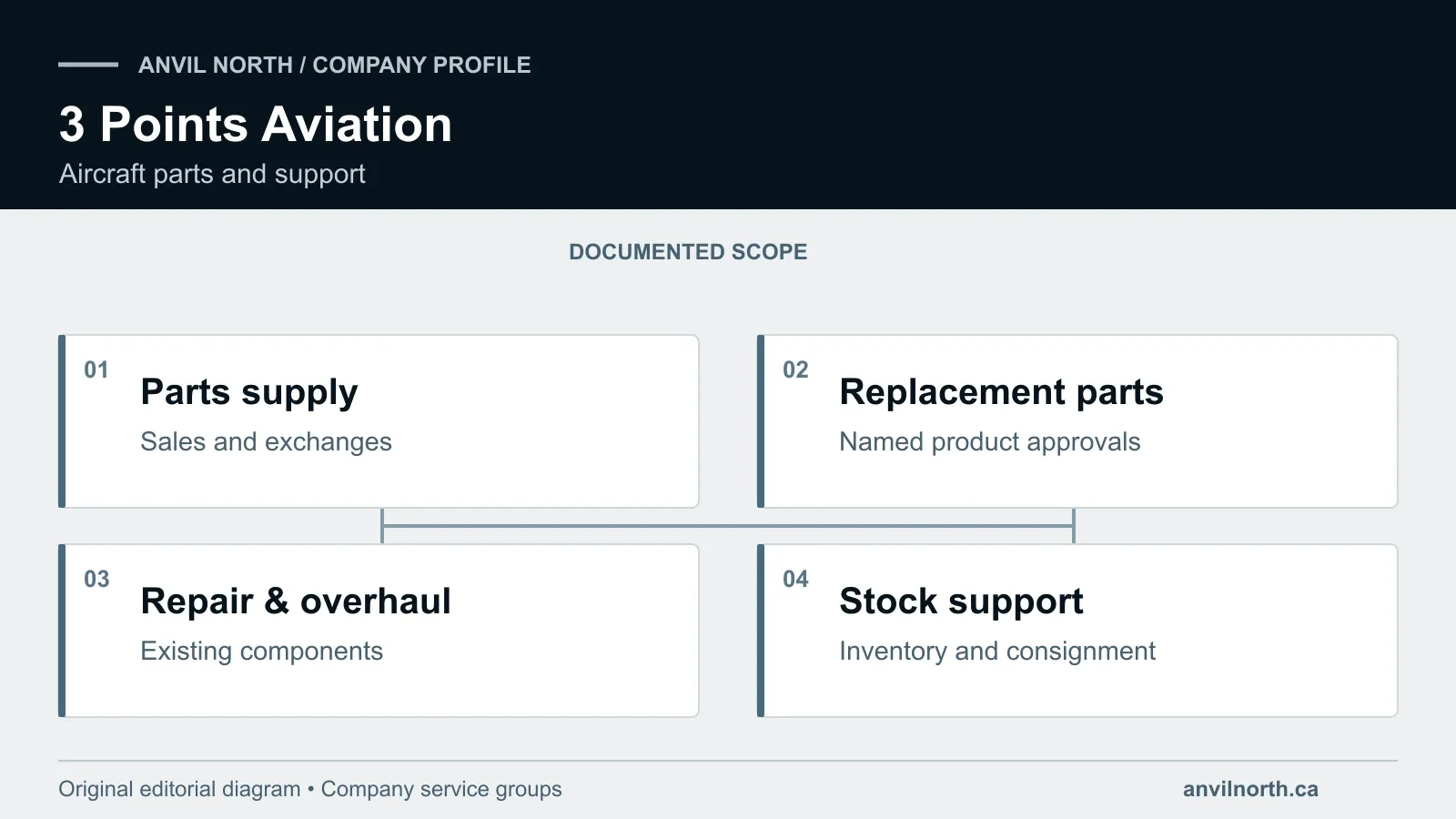
Task: Click the '01' card number
Action: [96, 369]
